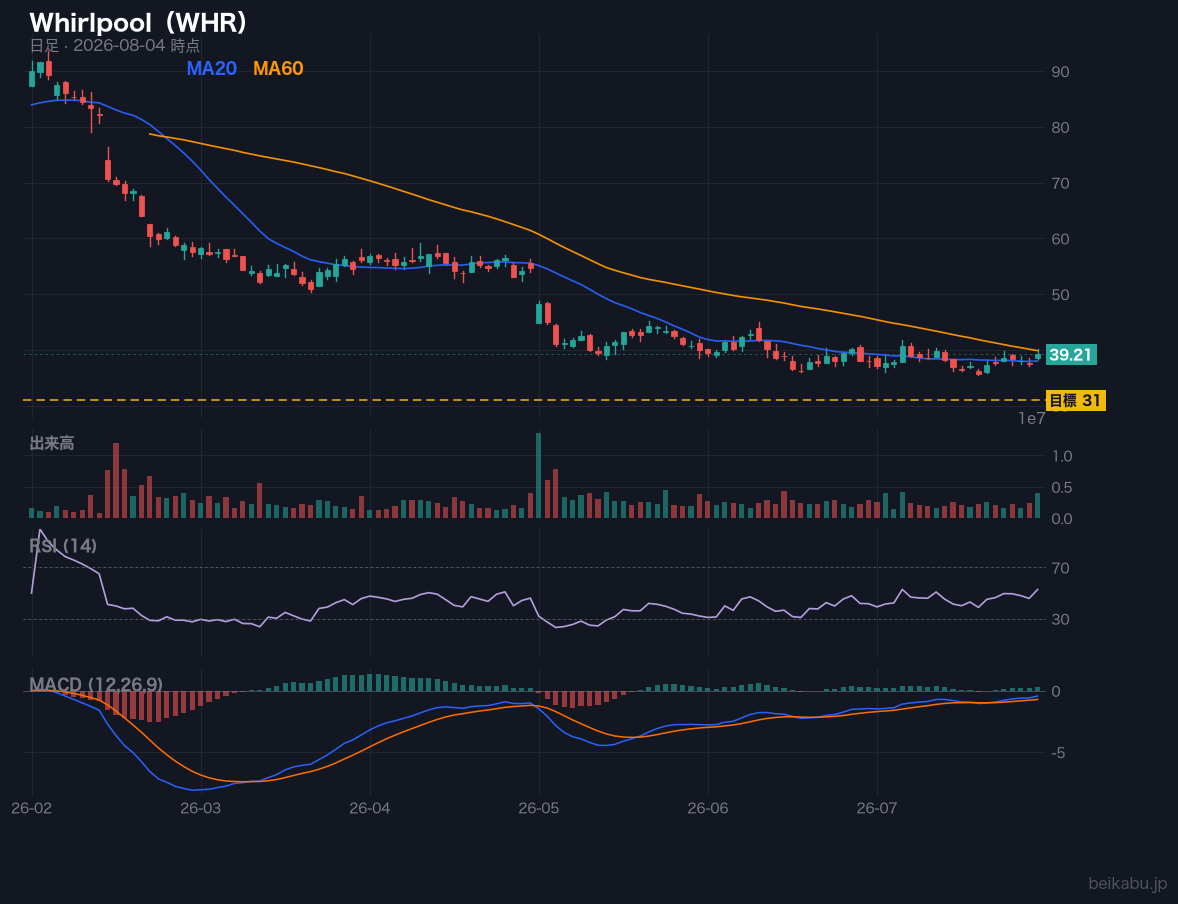Image resolution: width=1178 pixels, height=904 pixels.
Task: Click the 26-05 date axis label
Action: coord(539,809)
